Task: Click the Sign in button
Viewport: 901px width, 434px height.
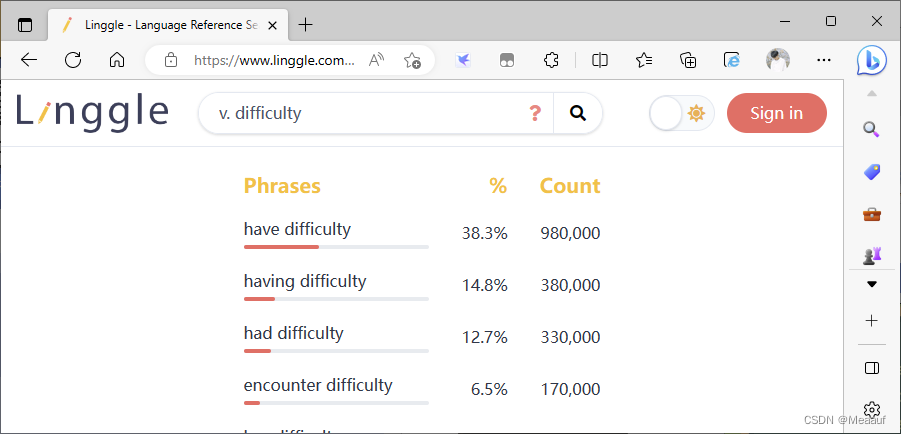Action: 777,113
